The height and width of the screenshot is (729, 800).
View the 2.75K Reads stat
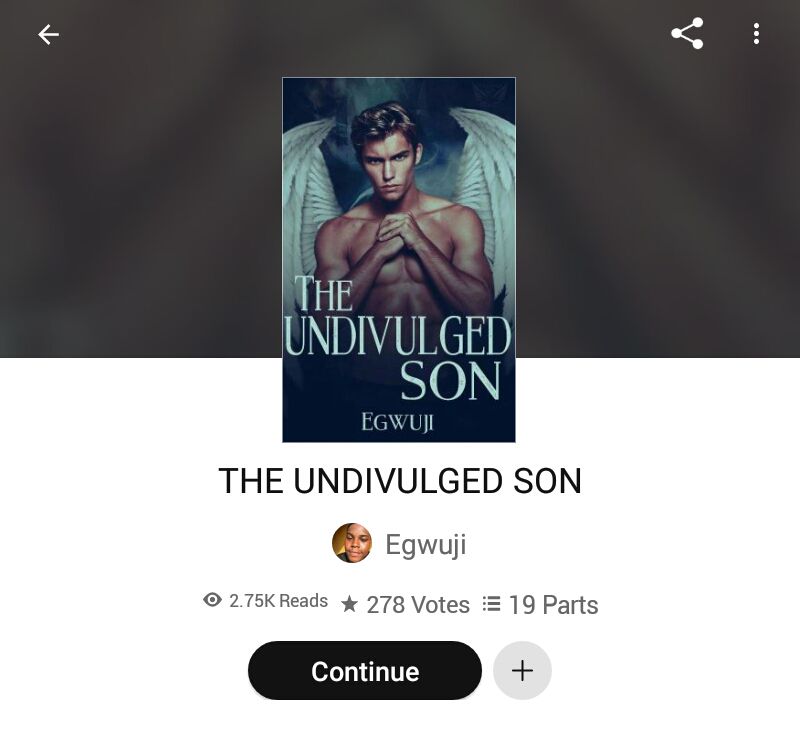click(278, 600)
